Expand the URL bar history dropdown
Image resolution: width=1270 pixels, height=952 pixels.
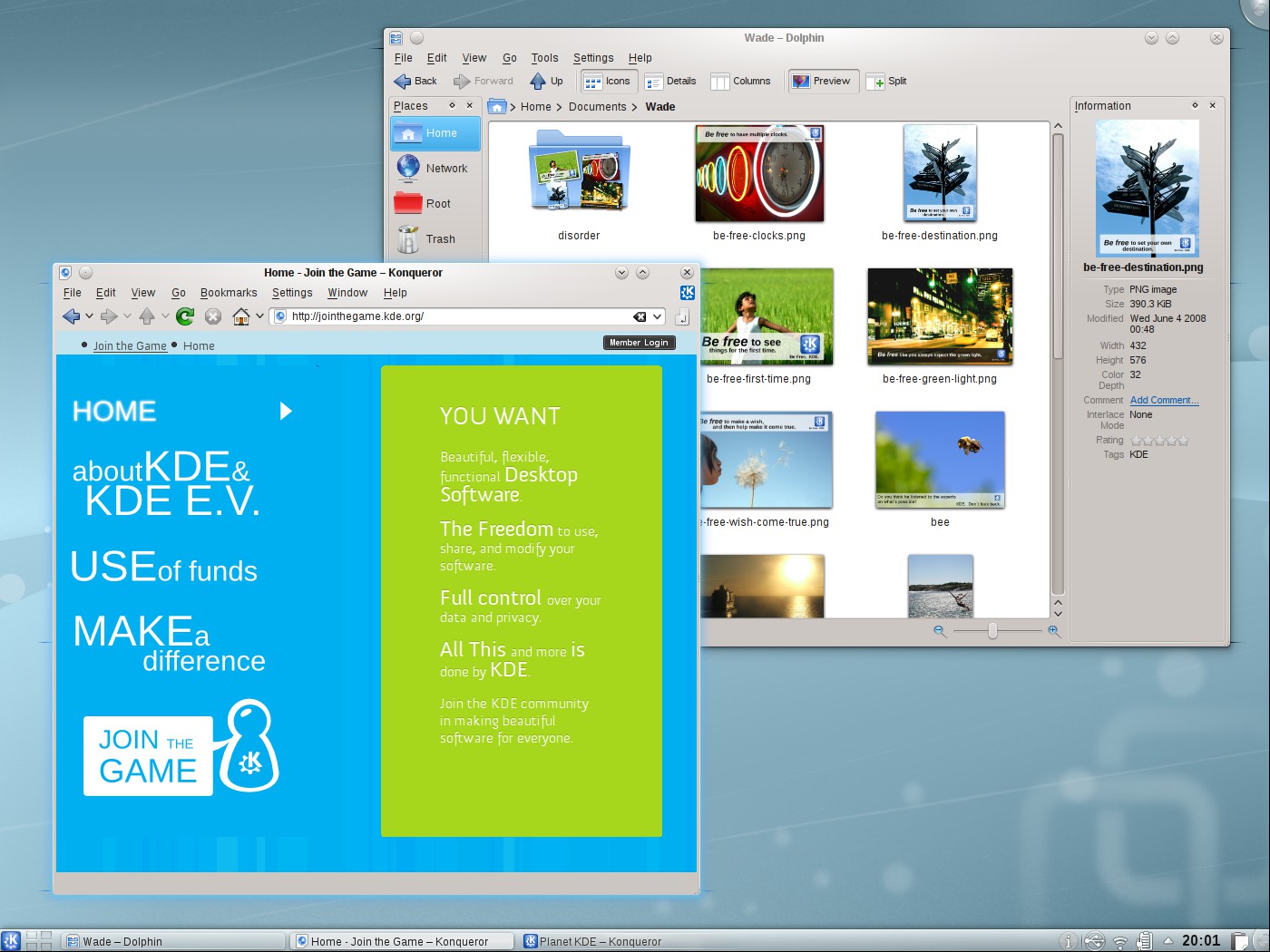coord(657,316)
